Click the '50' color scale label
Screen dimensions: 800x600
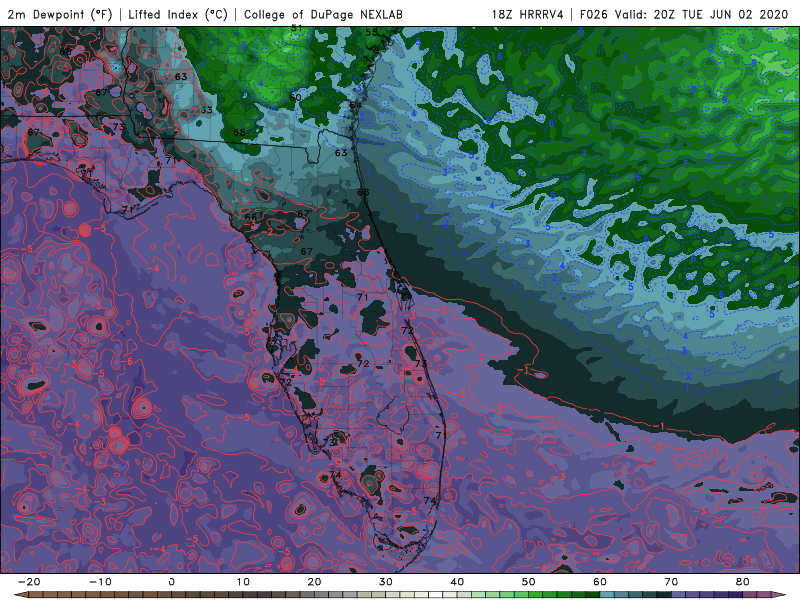point(529,582)
